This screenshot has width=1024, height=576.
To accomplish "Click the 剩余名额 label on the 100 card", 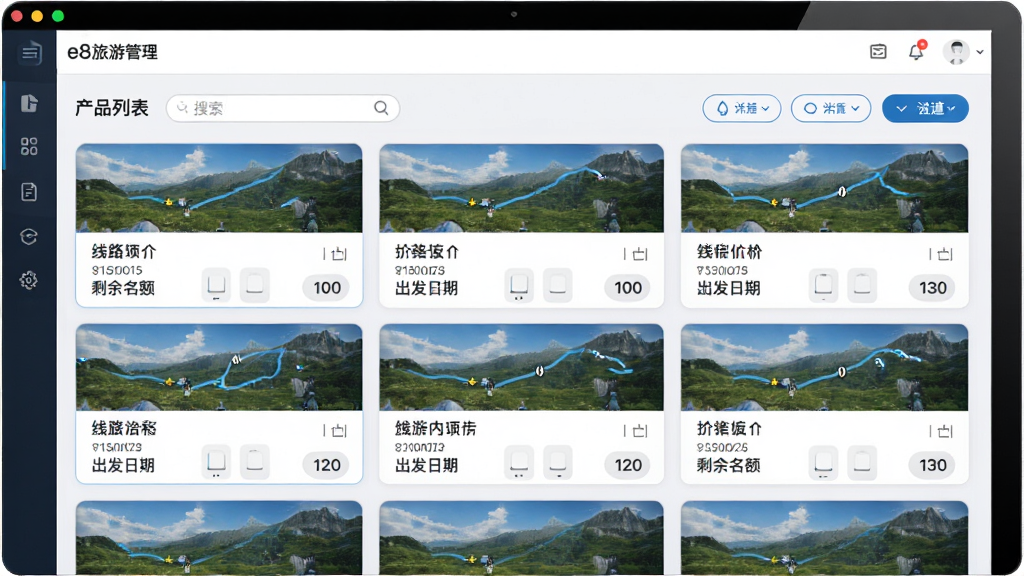I will [x=123, y=288].
